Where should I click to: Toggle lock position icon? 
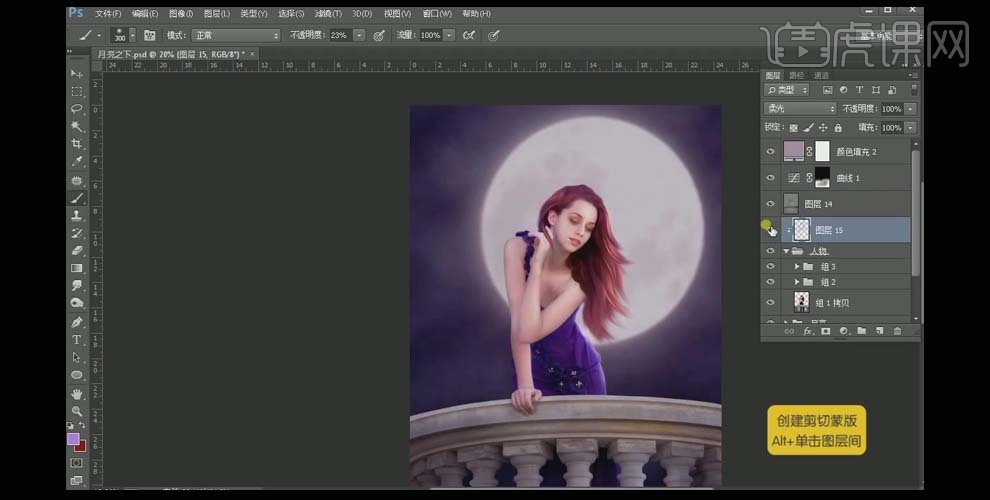click(x=823, y=128)
